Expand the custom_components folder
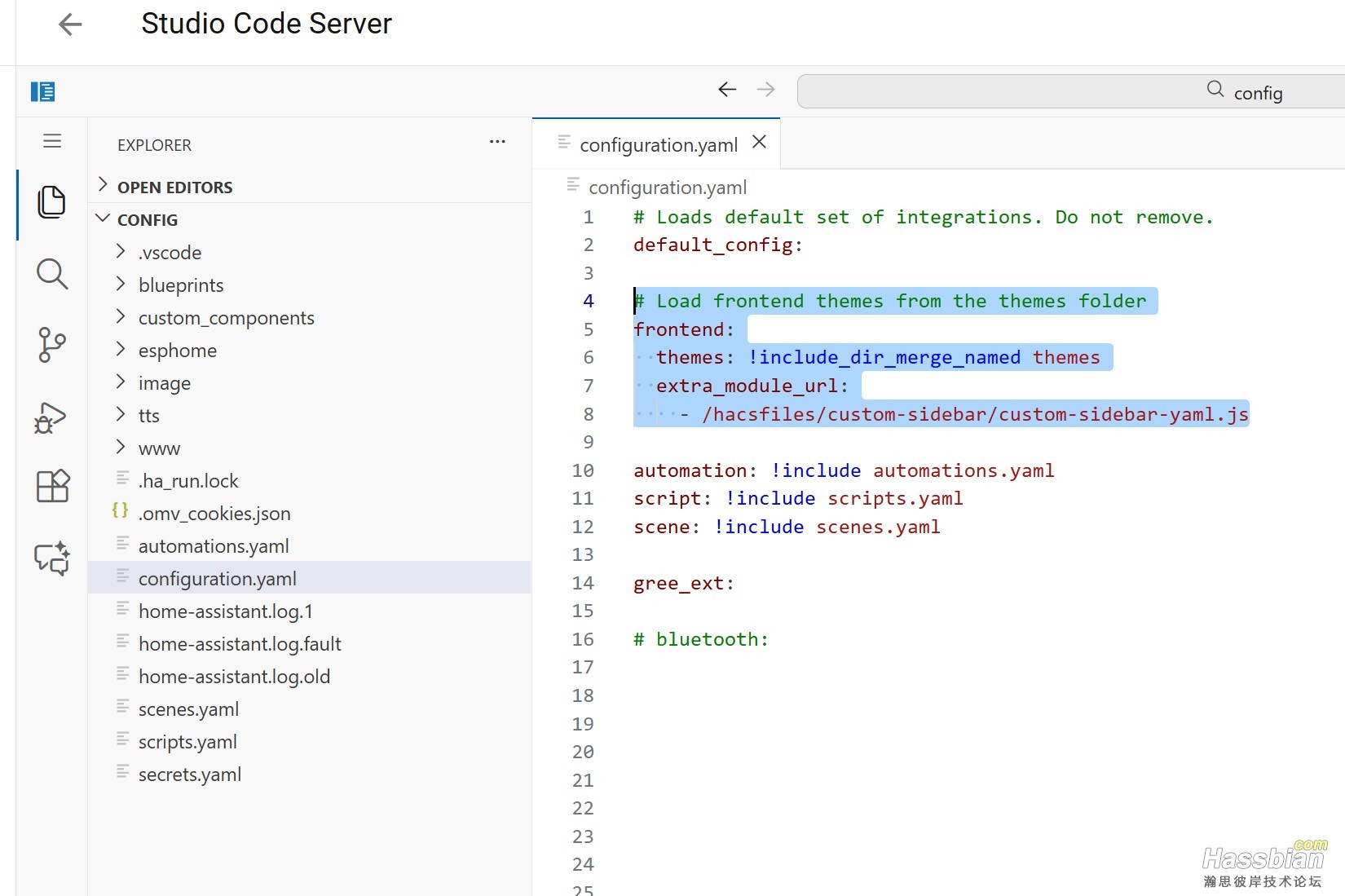Screen dimensions: 1345x896 pyautogui.click(x=226, y=318)
